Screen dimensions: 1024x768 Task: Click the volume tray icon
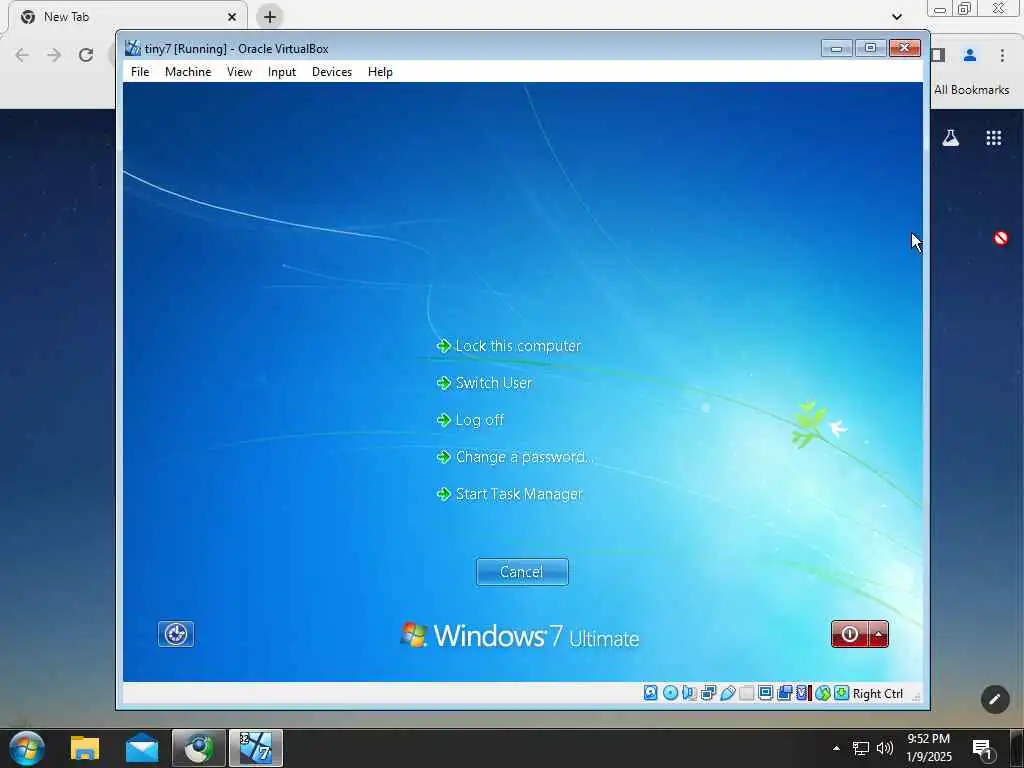pyautogui.click(x=885, y=748)
